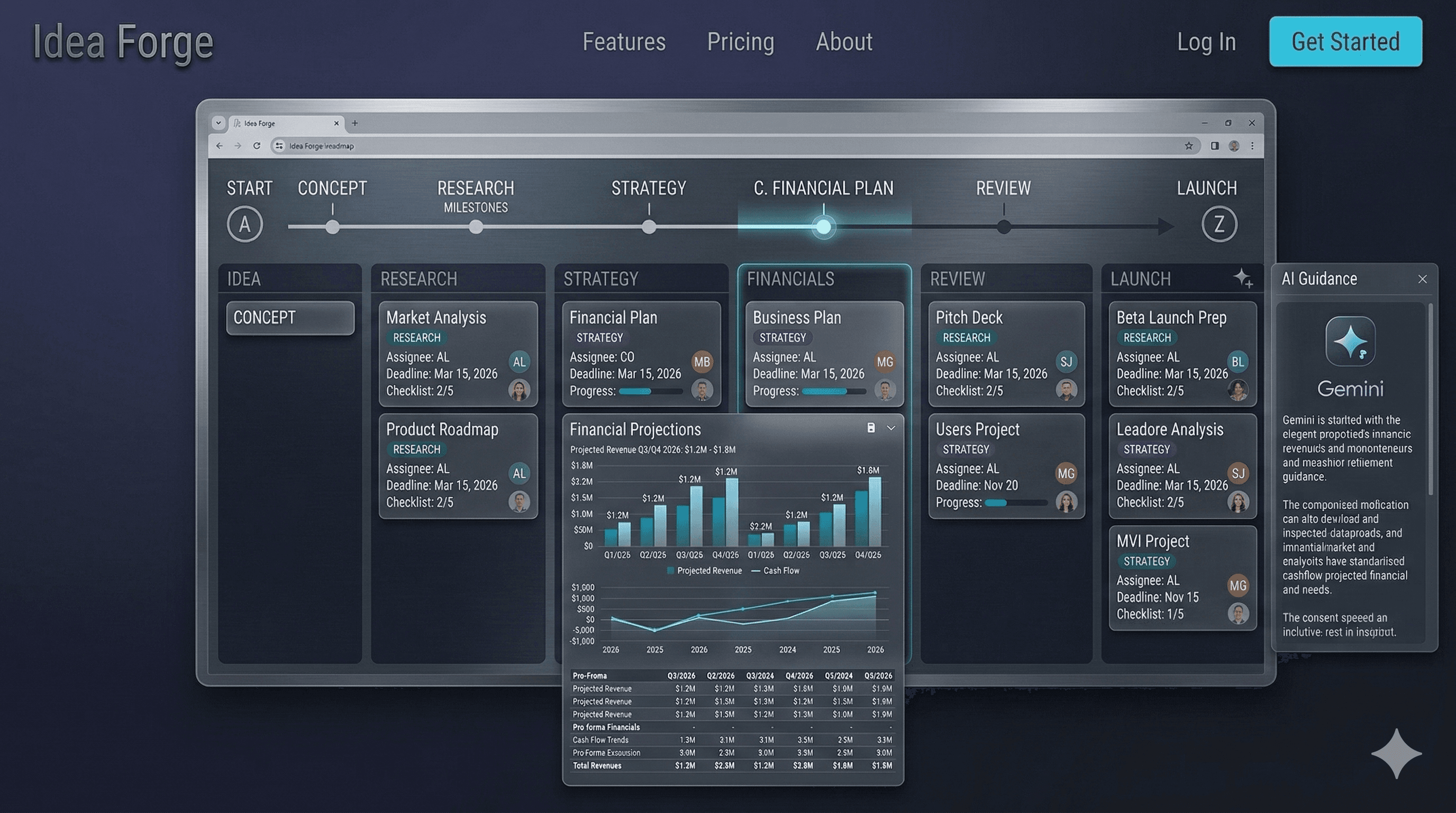Click the Log In link

coord(1206,42)
